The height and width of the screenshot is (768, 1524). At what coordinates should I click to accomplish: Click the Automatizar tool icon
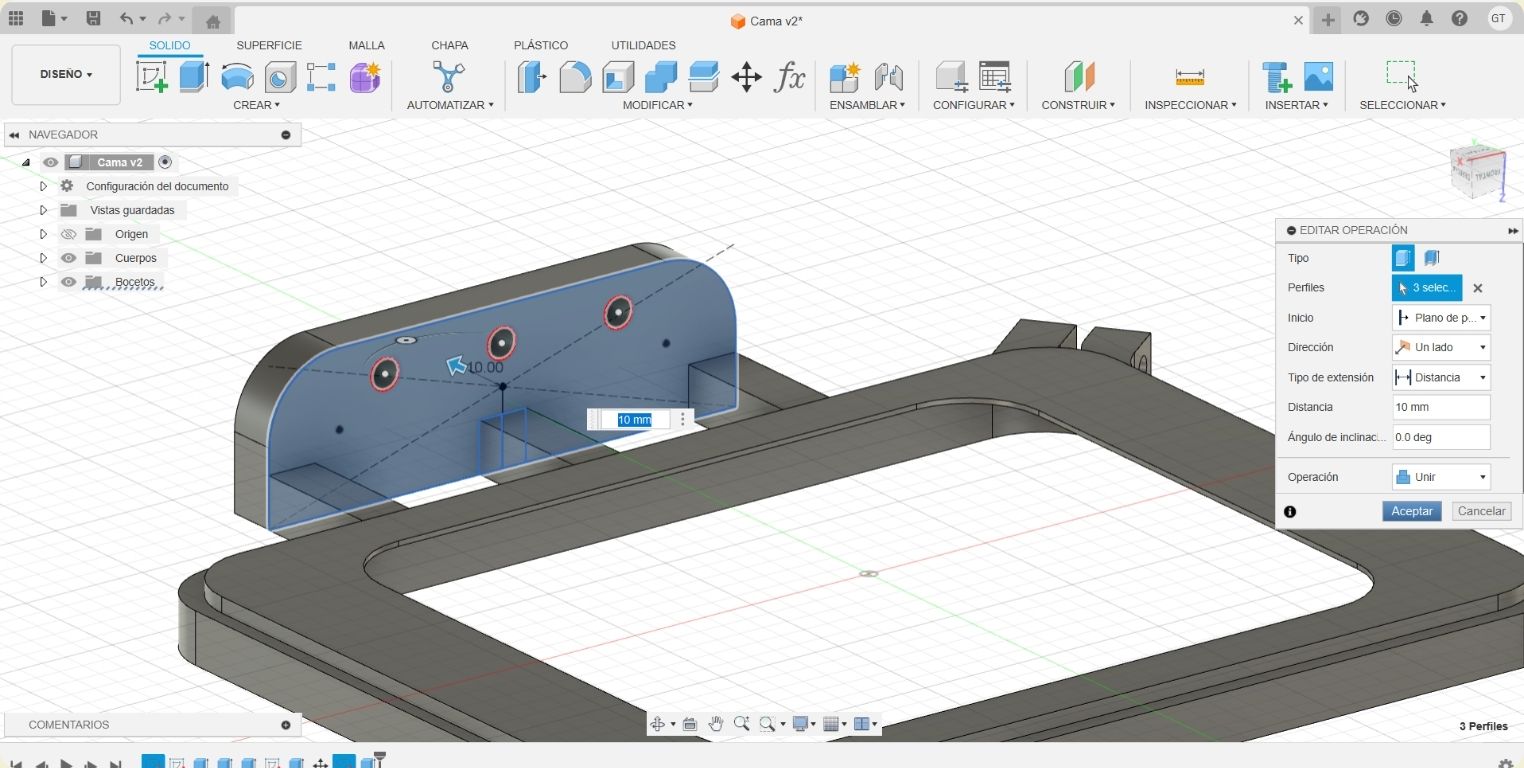(x=449, y=77)
